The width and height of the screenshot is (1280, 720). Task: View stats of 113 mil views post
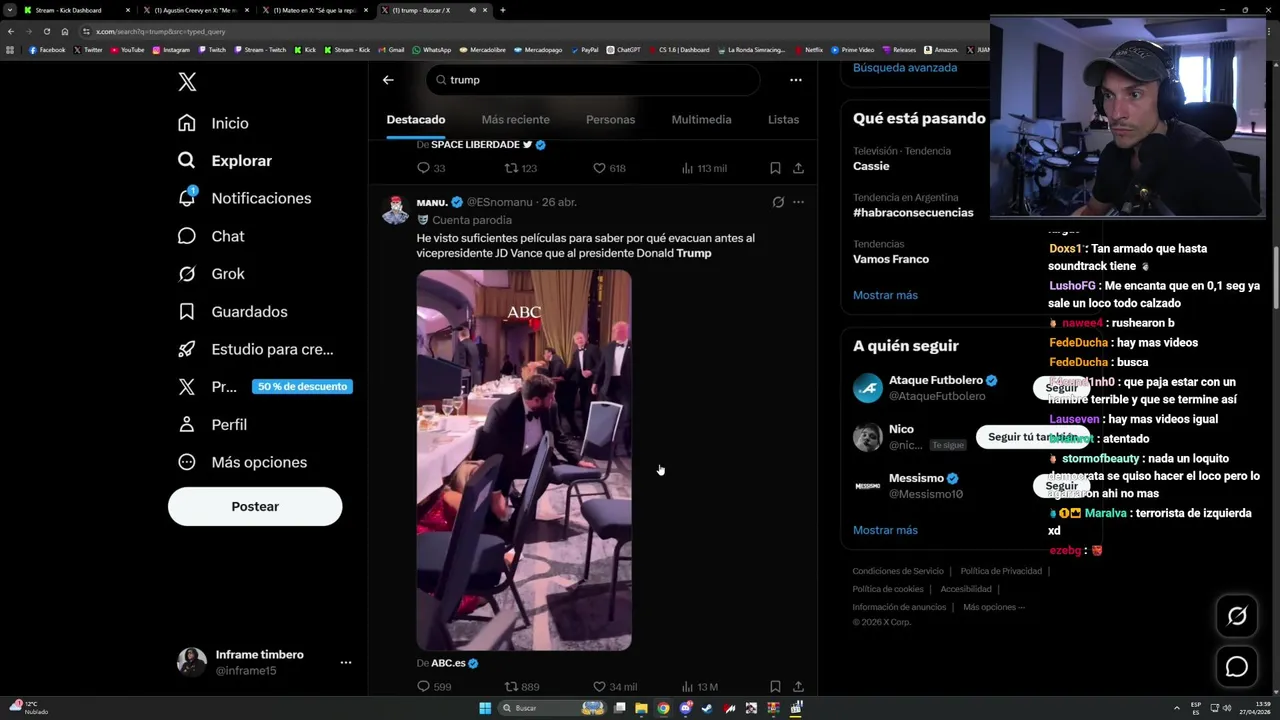[704, 168]
